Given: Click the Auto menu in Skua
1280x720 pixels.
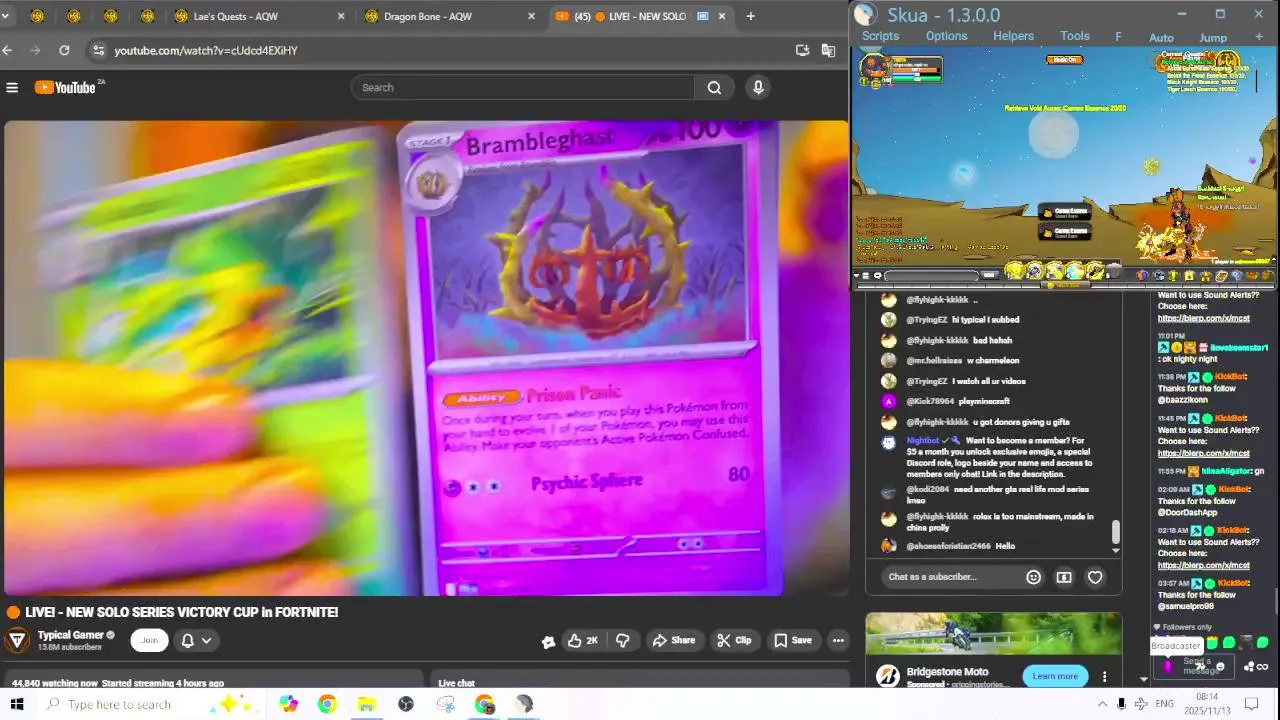Looking at the screenshot, I should click(1161, 38).
